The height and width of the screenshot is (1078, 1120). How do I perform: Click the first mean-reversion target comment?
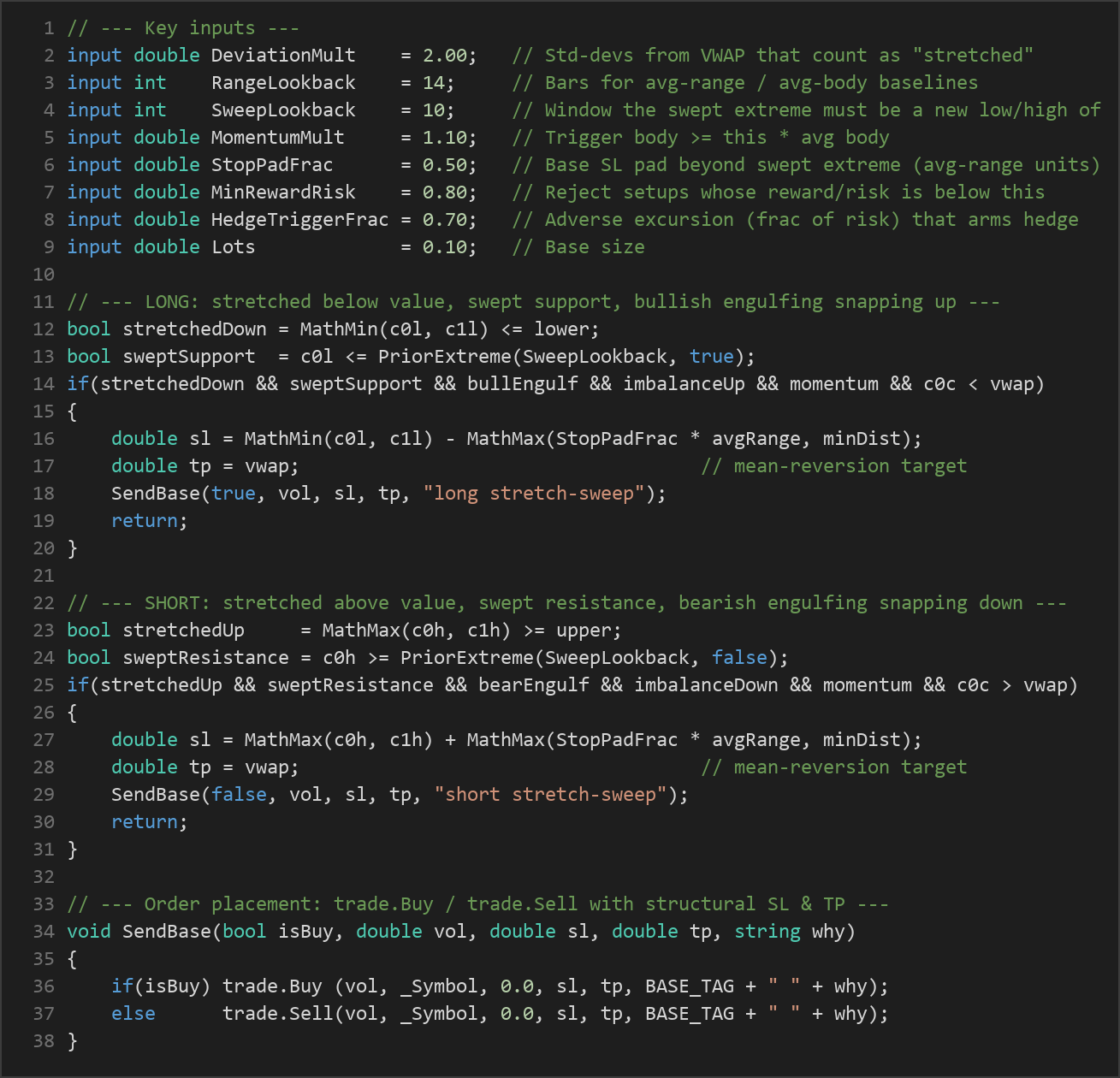pyautogui.click(x=834, y=466)
